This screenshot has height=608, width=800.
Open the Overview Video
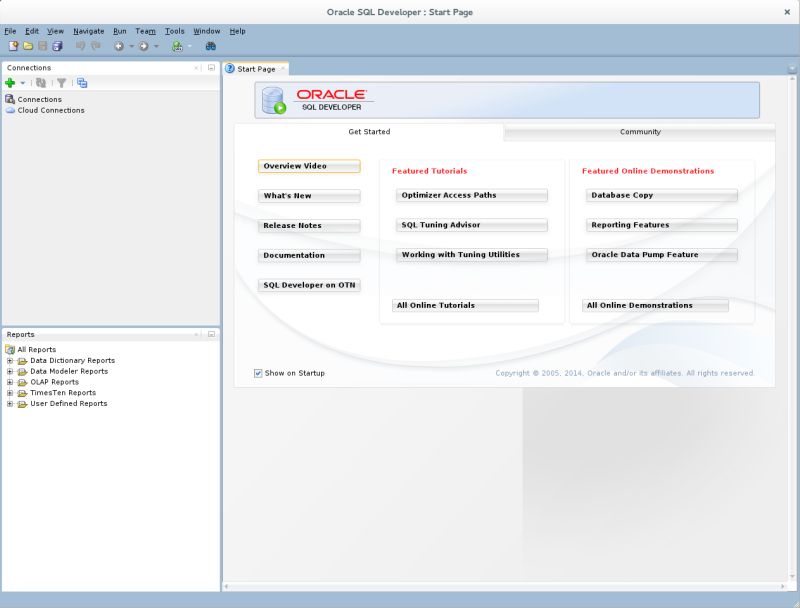306,166
